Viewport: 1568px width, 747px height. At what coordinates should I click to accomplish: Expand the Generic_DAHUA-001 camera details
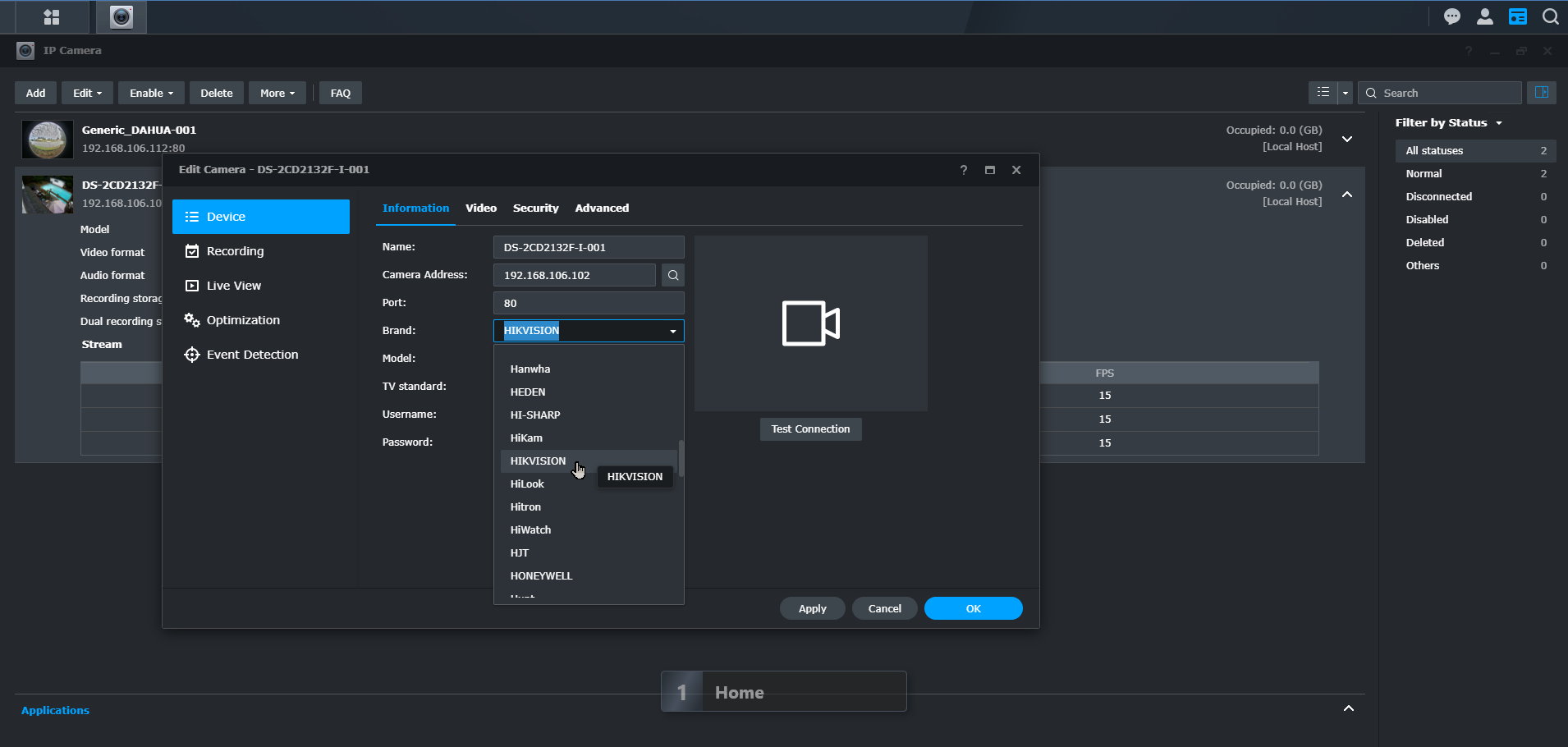click(1347, 139)
